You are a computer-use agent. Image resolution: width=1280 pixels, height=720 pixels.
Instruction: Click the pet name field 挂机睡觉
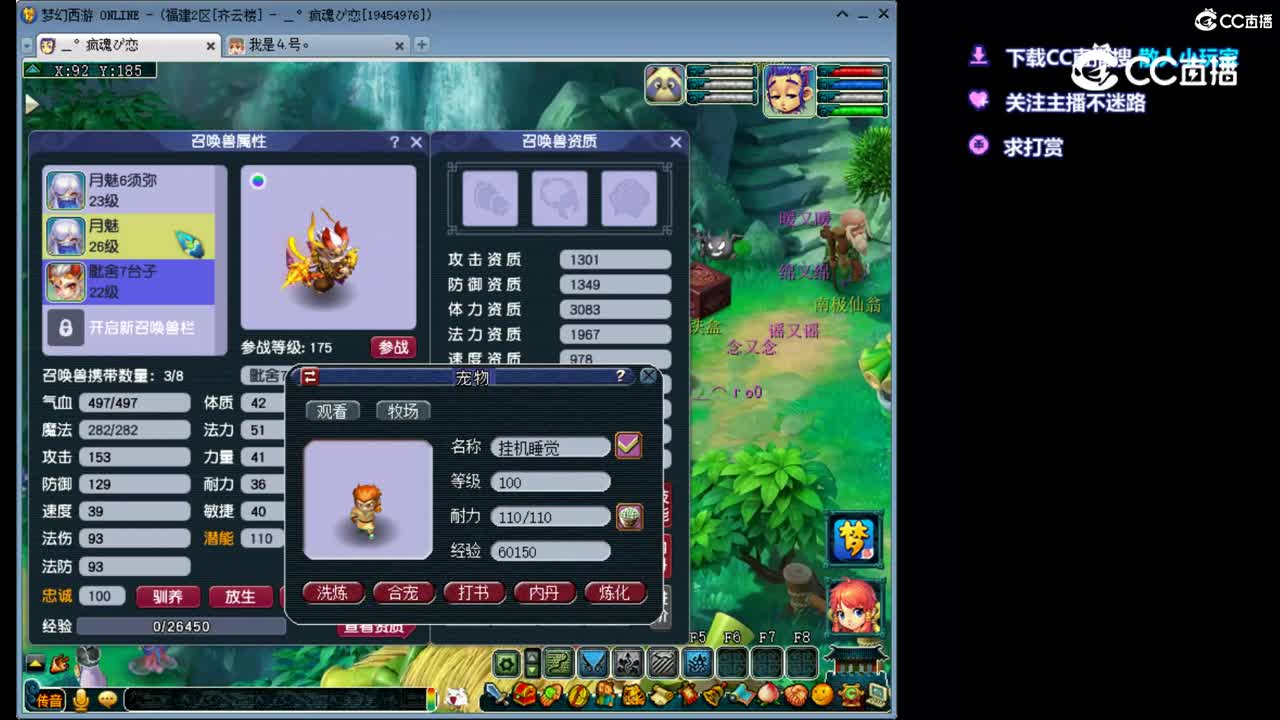click(550, 448)
